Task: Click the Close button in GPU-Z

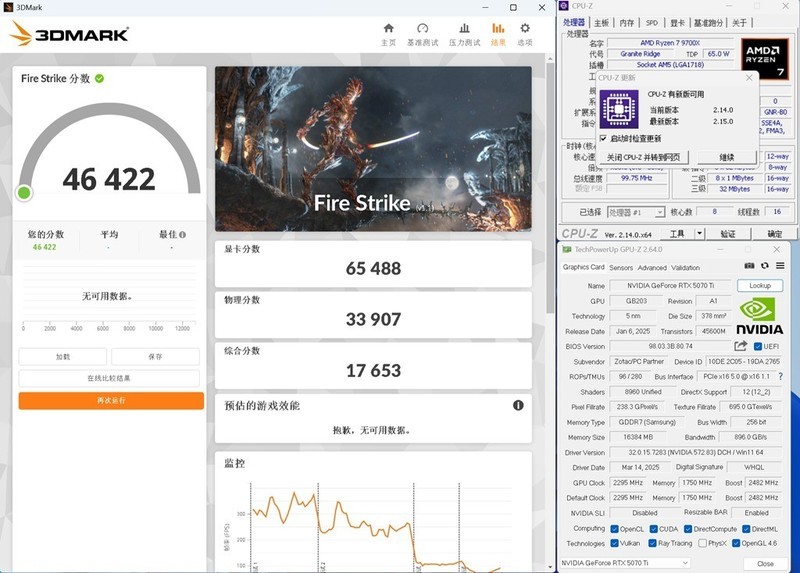Action: 765,564
